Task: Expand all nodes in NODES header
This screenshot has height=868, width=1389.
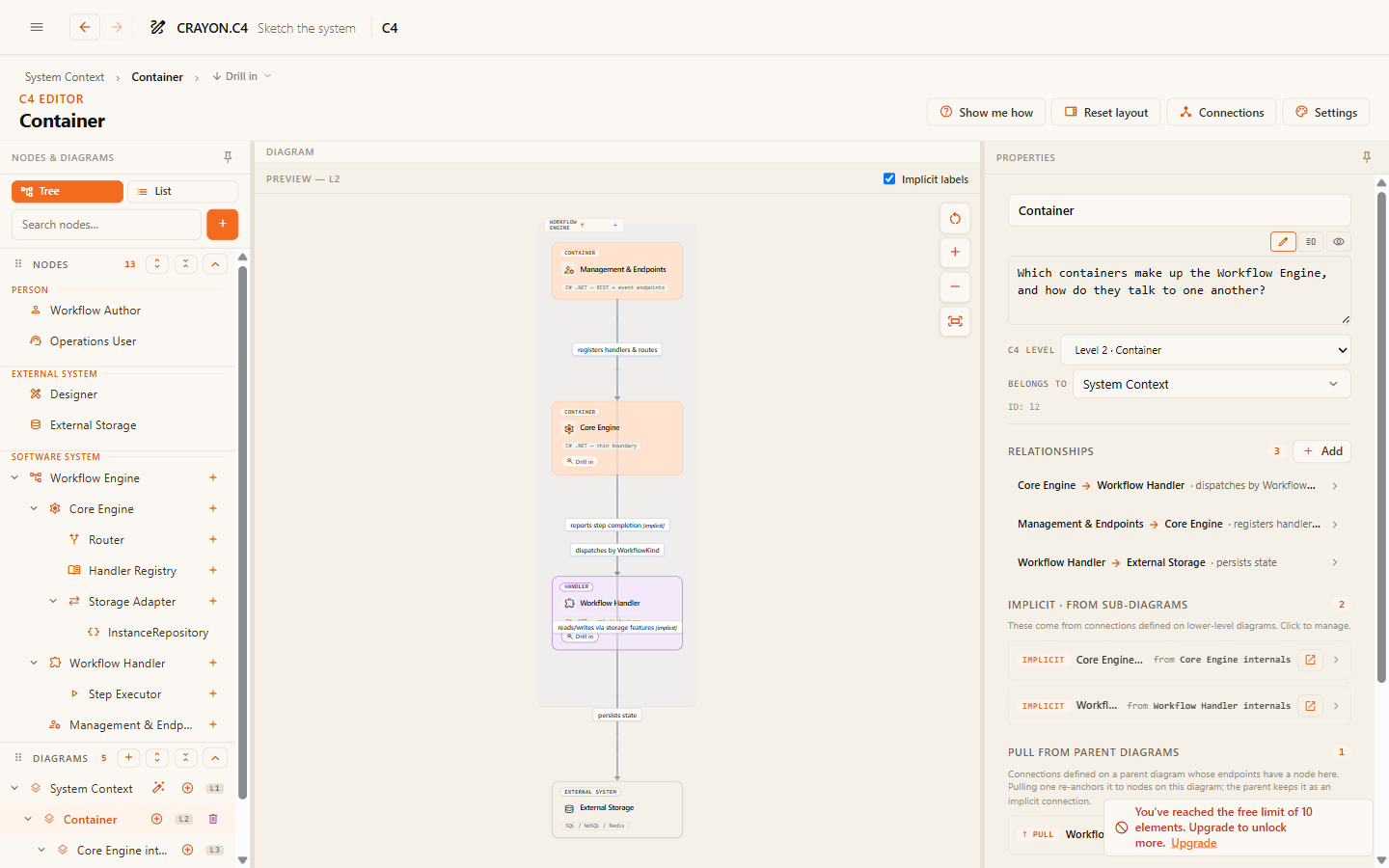Action: [x=157, y=264]
